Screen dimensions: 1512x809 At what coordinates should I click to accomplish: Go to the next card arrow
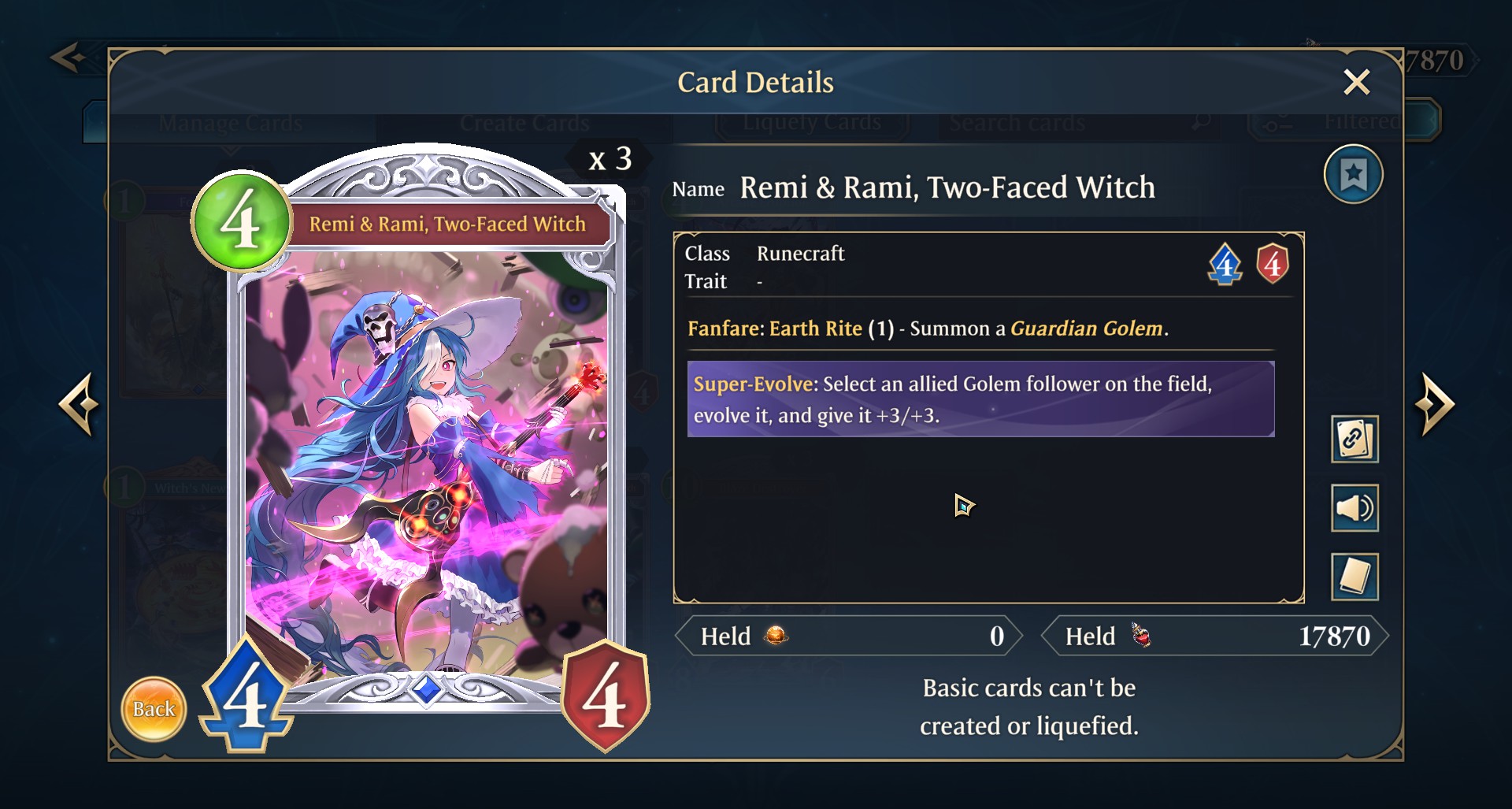[x=1434, y=404]
